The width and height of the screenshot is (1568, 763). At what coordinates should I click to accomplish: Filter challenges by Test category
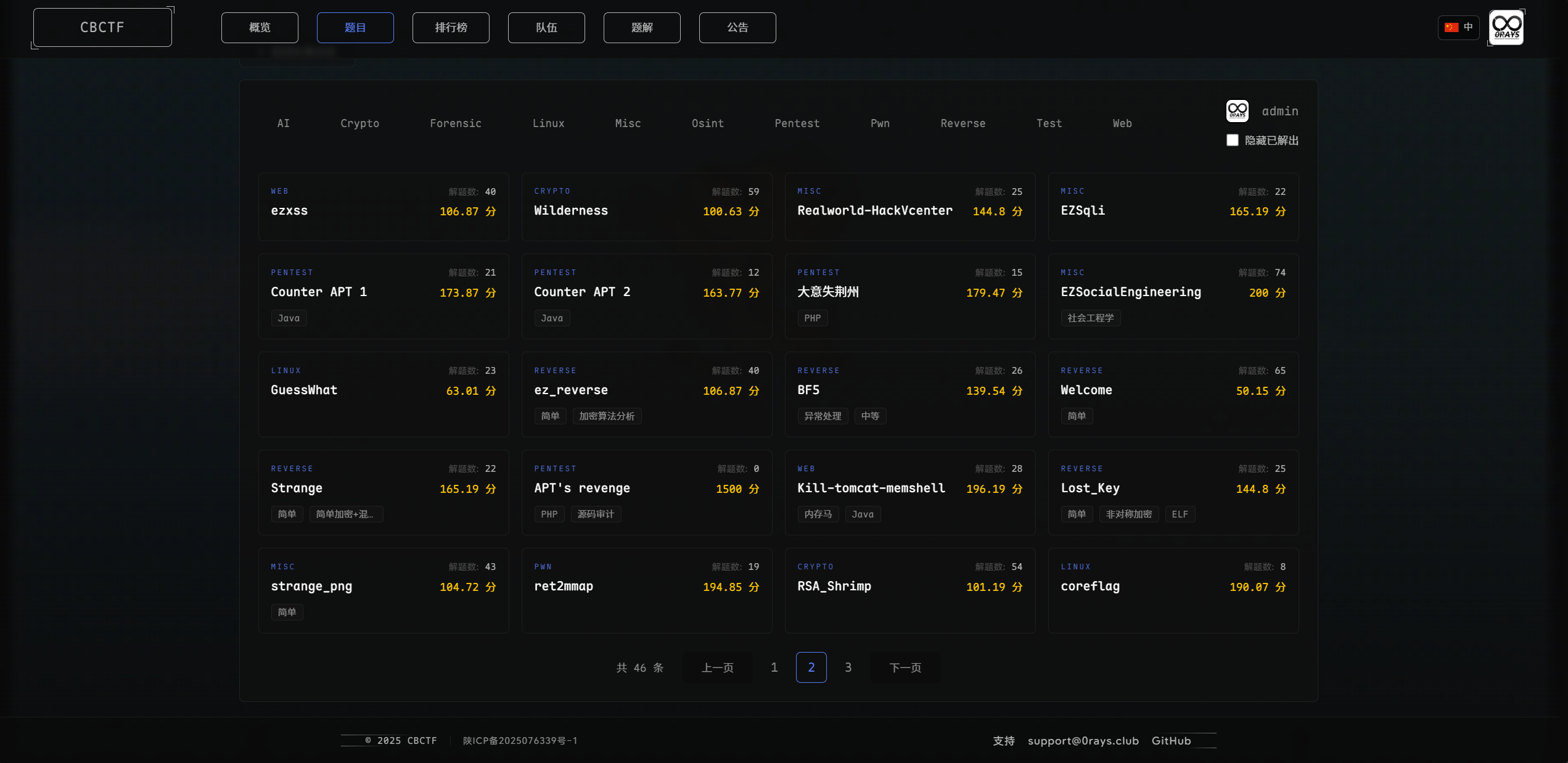coord(1049,123)
